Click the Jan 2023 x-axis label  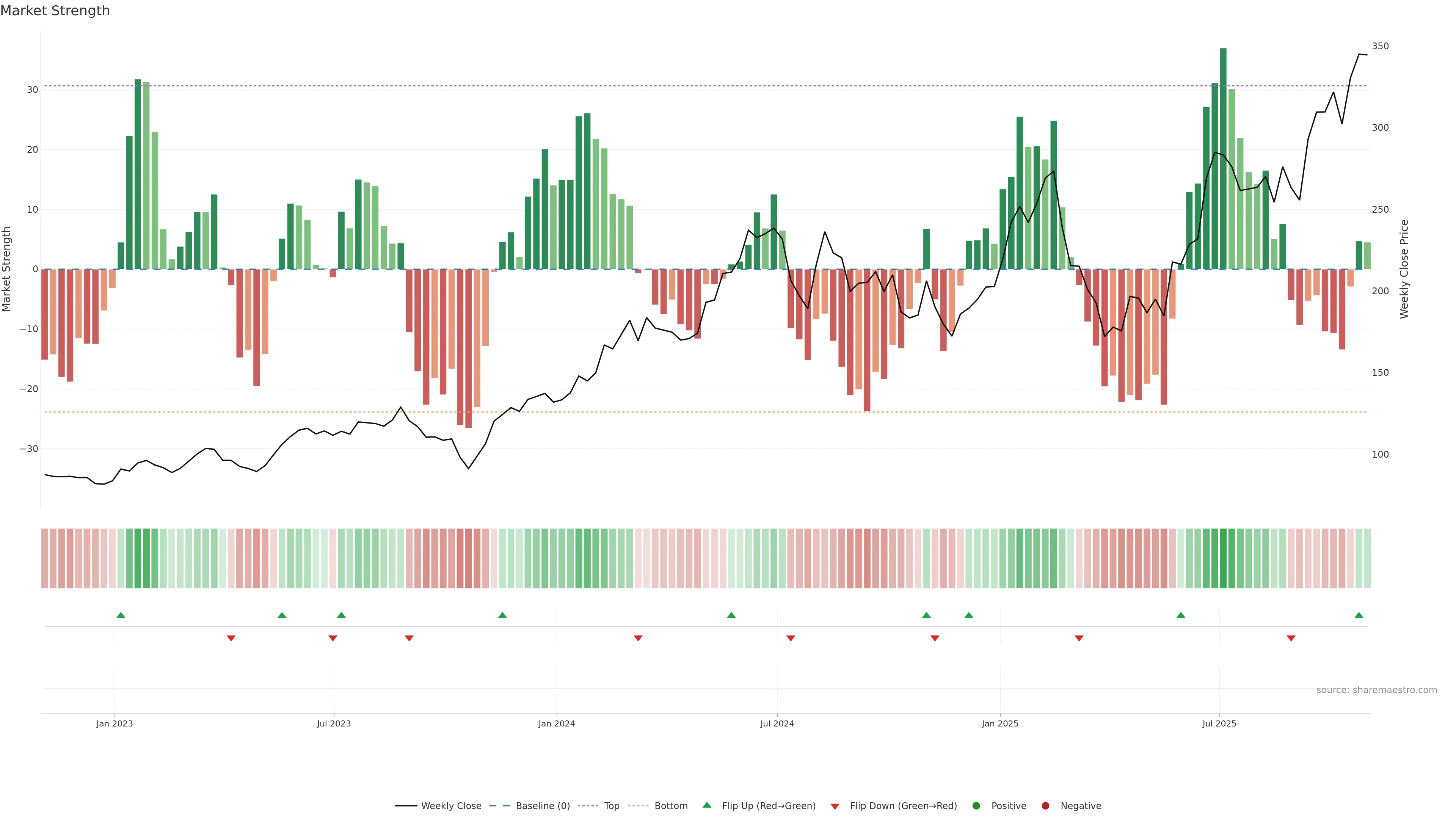(x=114, y=723)
